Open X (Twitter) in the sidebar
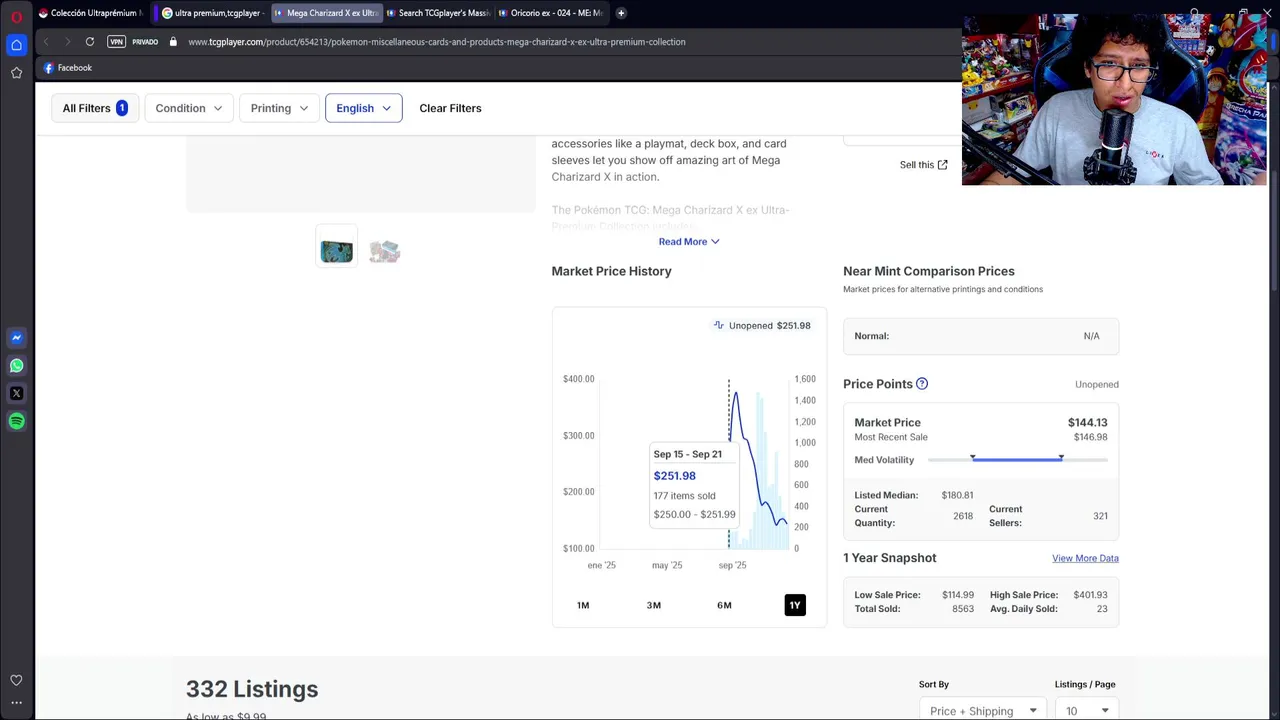Image resolution: width=1280 pixels, height=720 pixels. tap(16, 394)
